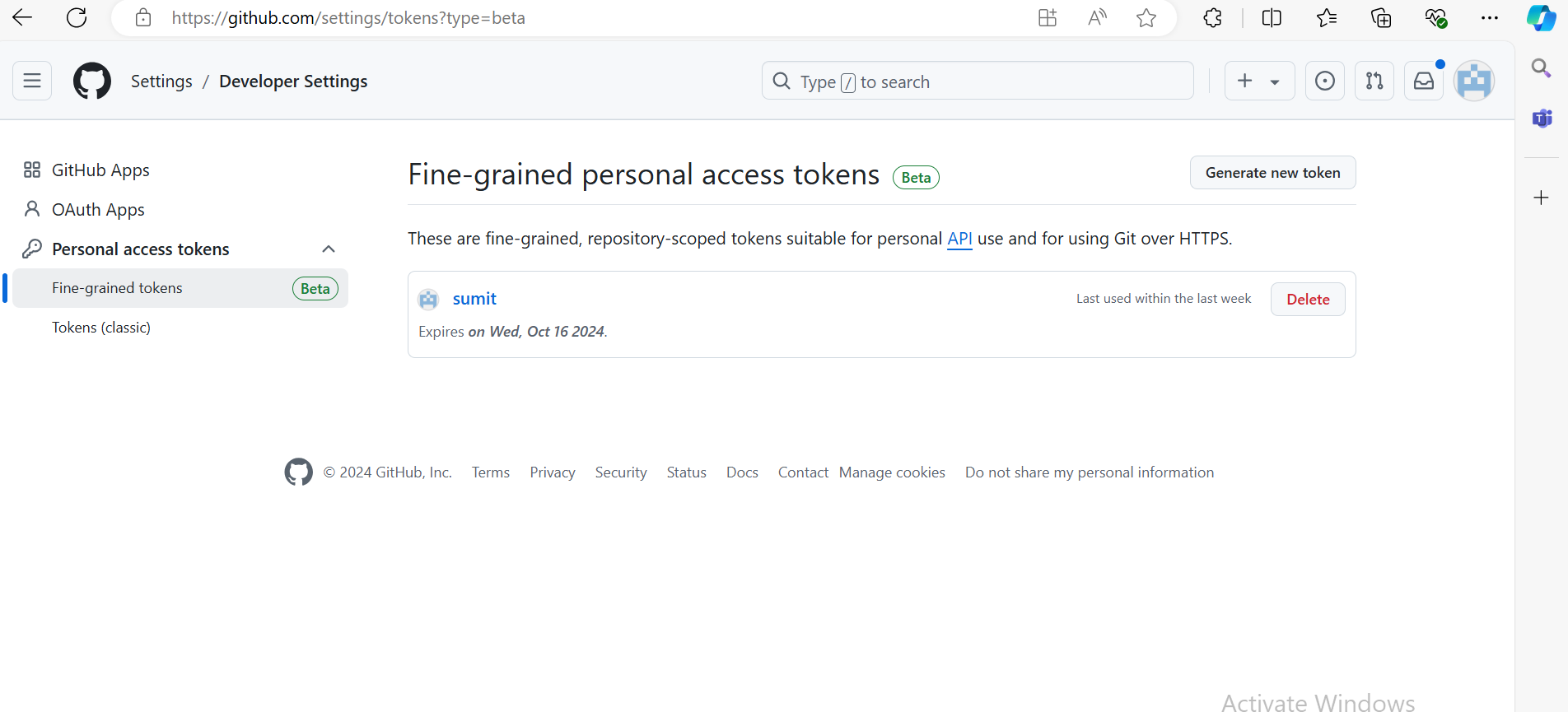Click the Type / to search field
1568x712 pixels.
point(977,81)
